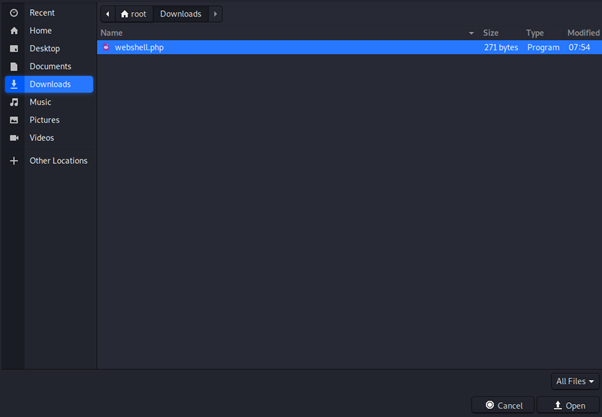Select Videos label in sidebar

(42, 138)
